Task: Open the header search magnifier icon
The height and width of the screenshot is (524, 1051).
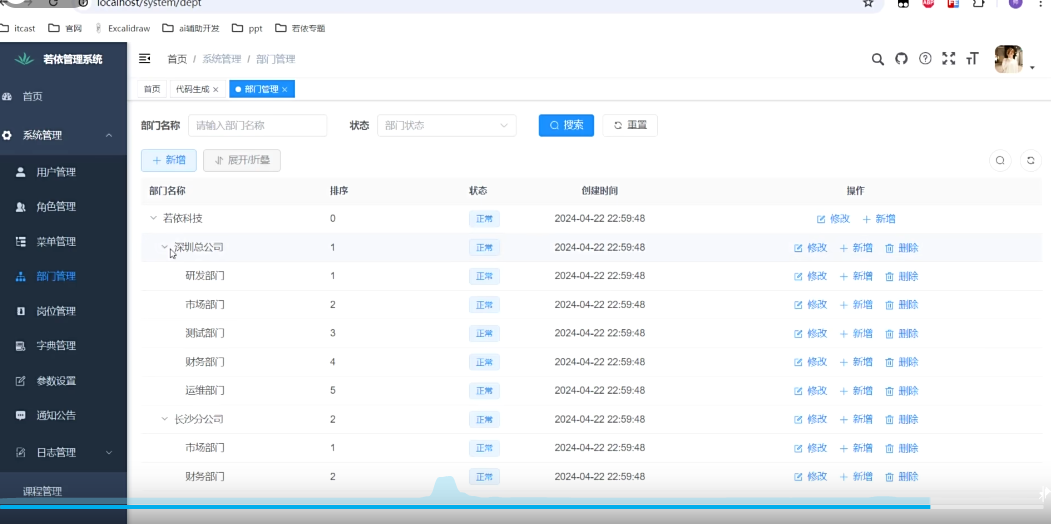Action: (877, 59)
